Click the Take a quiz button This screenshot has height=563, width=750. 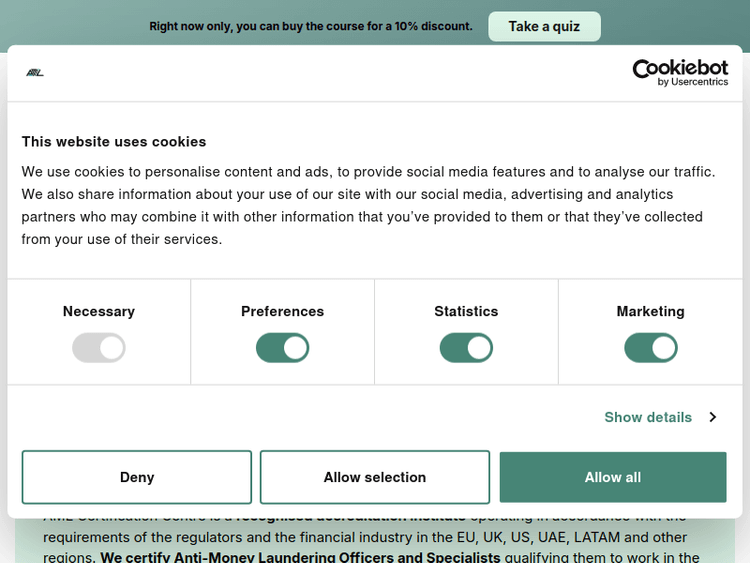pos(544,26)
